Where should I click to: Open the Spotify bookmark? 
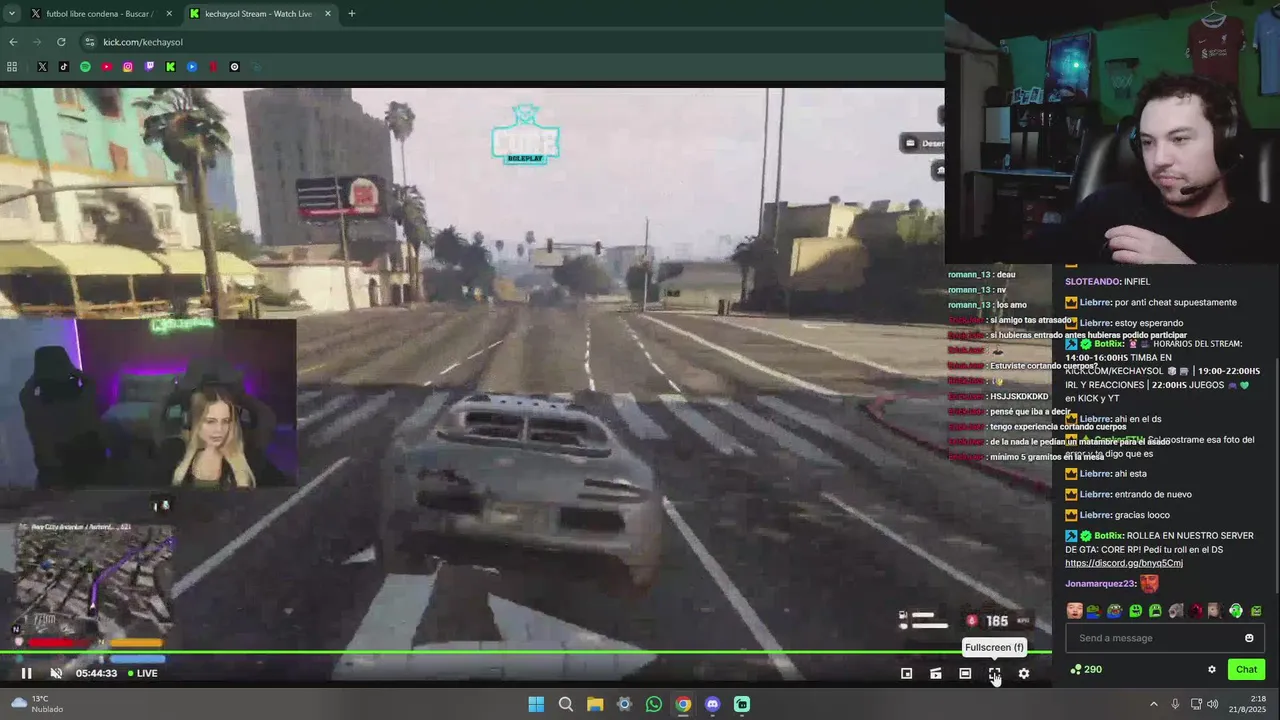(85, 67)
